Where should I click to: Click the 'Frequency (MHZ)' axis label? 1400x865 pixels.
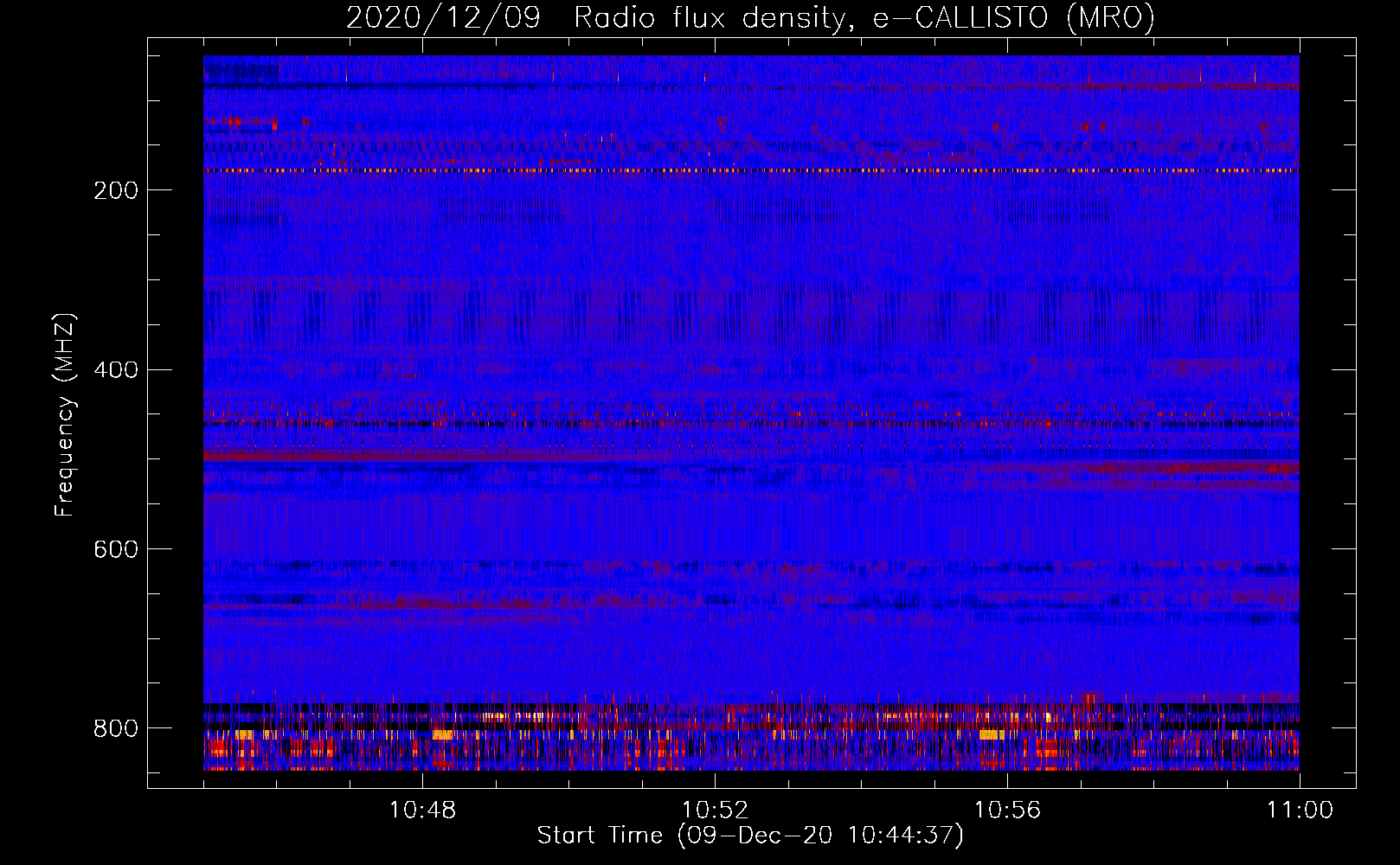point(64,414)
